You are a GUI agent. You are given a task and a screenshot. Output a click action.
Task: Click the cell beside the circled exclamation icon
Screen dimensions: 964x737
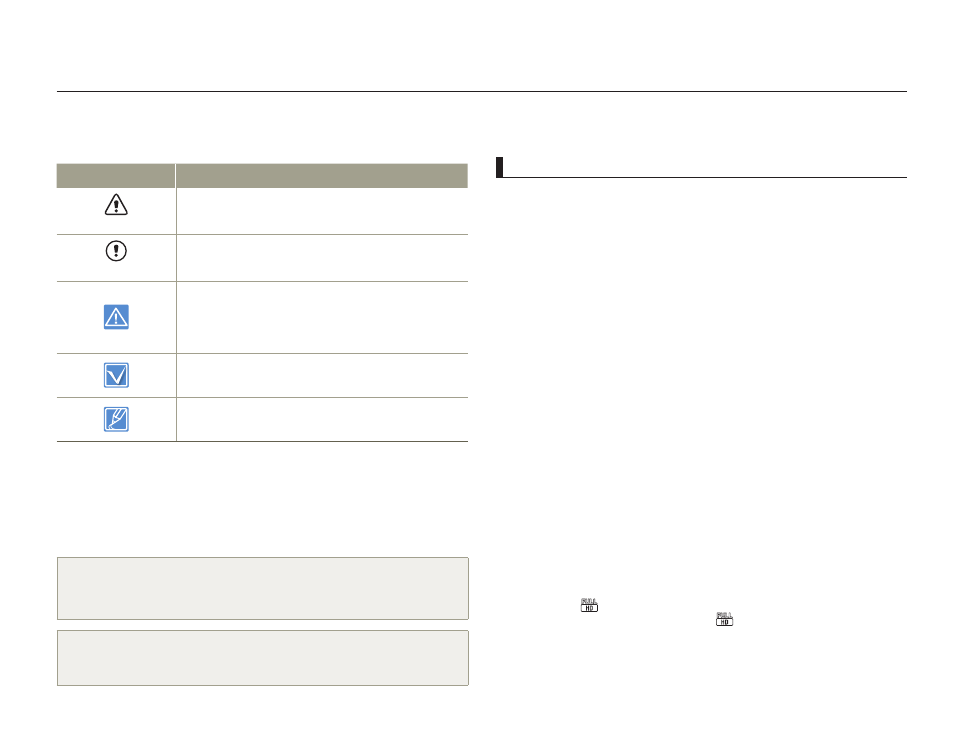[322, 257]
